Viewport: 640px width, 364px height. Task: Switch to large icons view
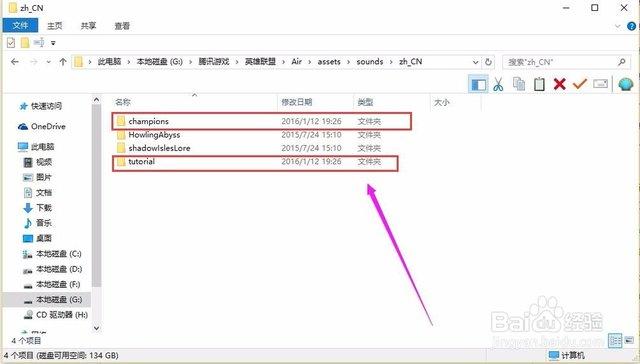click(629, 340)
